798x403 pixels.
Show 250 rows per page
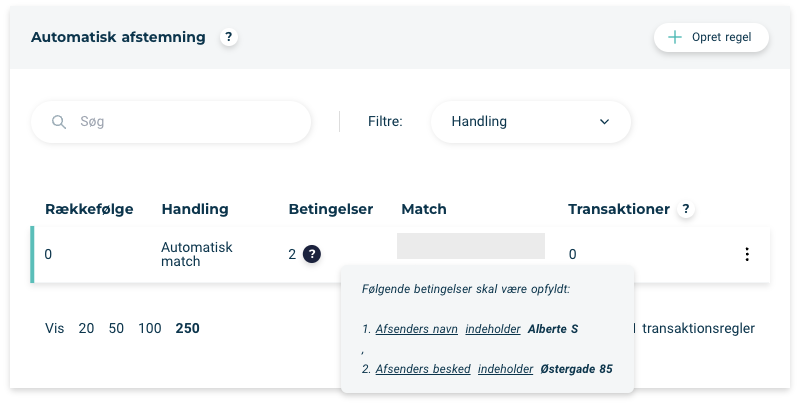(187, 328)
